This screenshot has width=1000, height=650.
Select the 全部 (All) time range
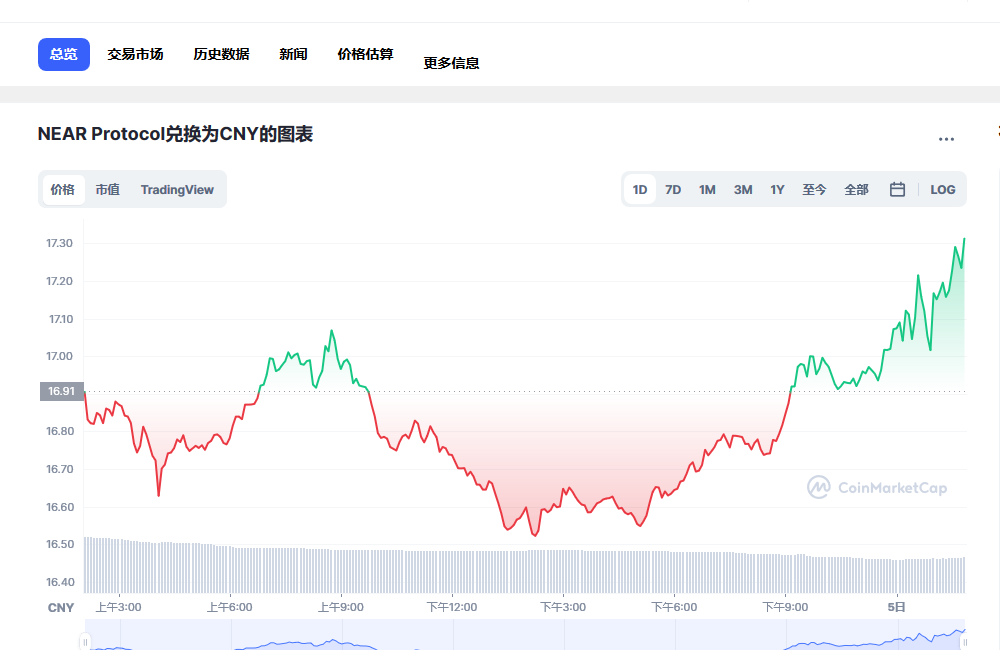856,189
